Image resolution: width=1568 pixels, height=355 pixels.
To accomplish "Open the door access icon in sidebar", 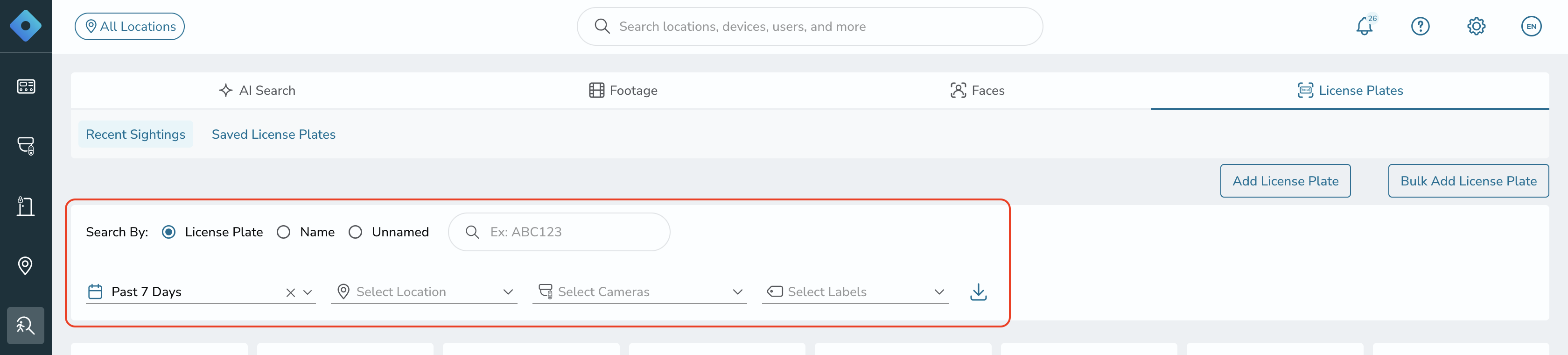I will click(x=26, y=206).
